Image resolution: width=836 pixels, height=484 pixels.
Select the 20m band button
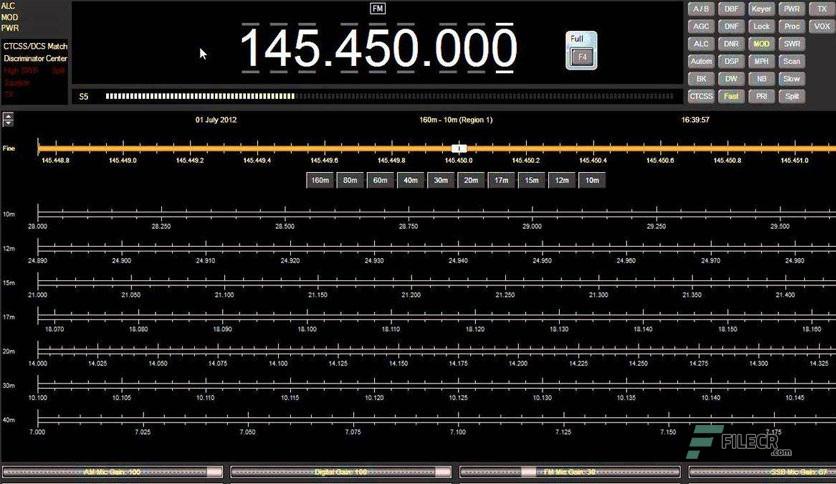pyautogui.click(x=471, y=180)
